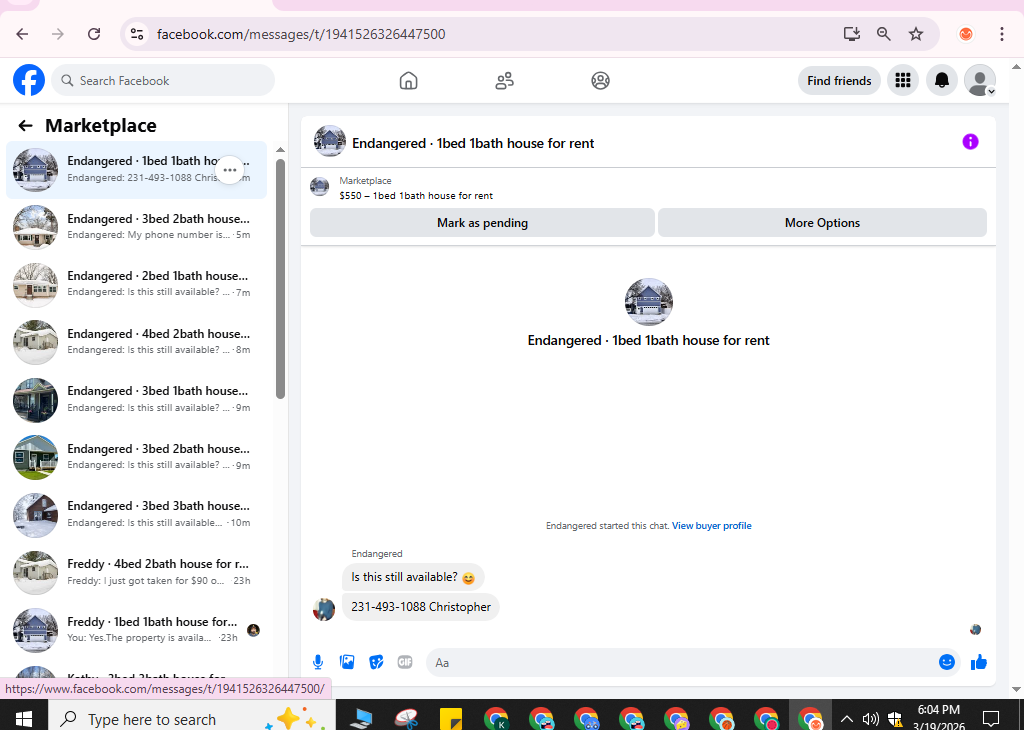Open the Chrome three-dot menu
This screenshot has height=730, width=1024.
1001,34
